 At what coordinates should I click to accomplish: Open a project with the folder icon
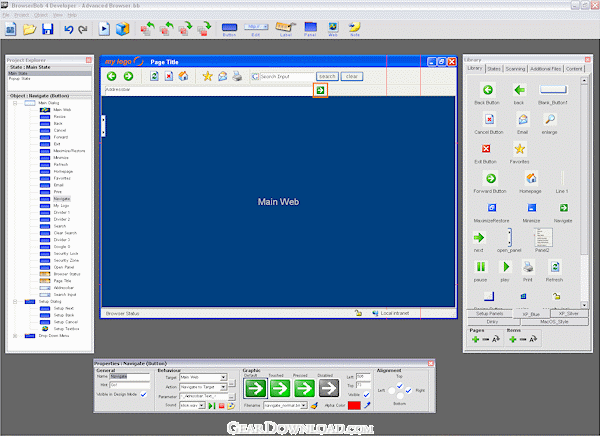click(29, 29)
